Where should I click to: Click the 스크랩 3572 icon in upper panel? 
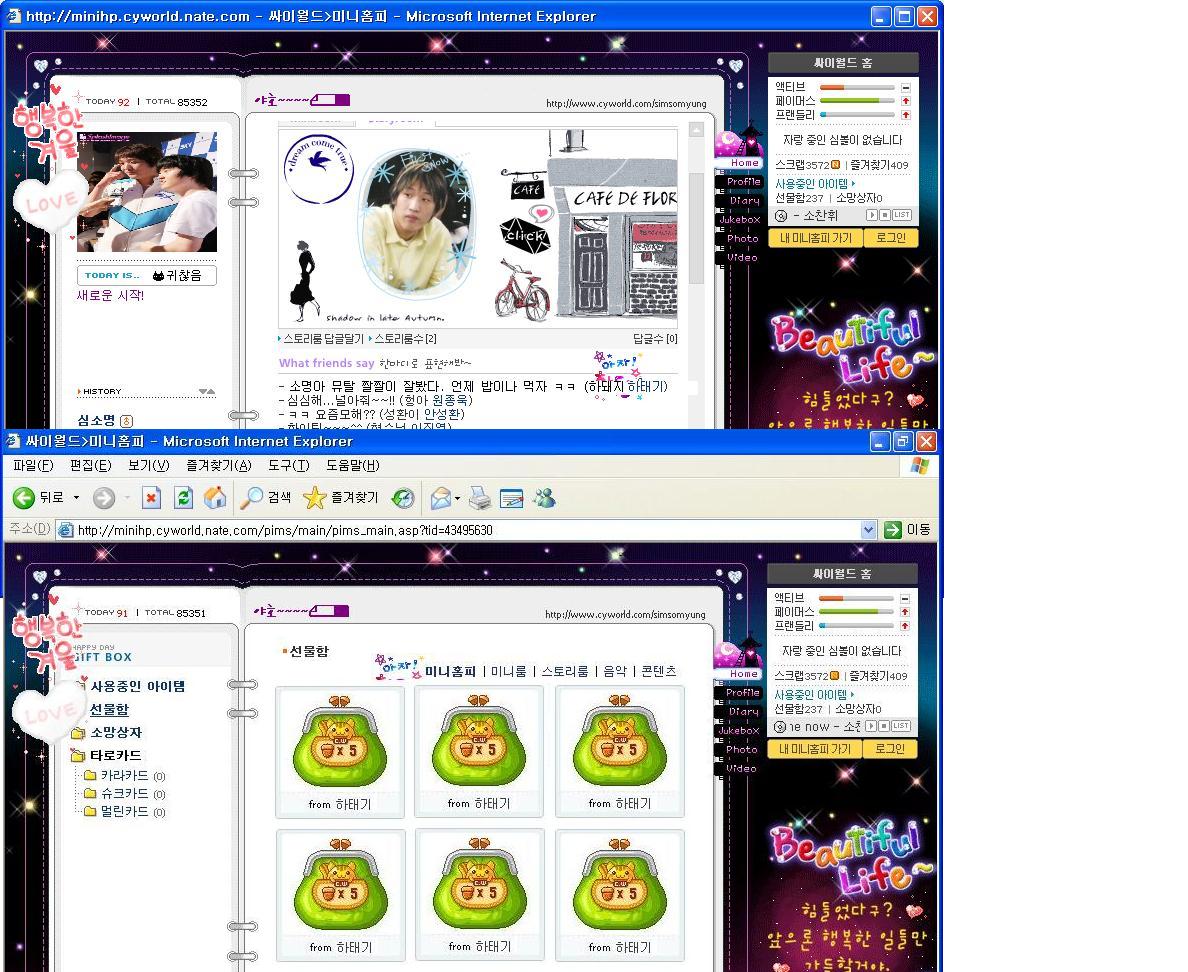pos(836,164)
